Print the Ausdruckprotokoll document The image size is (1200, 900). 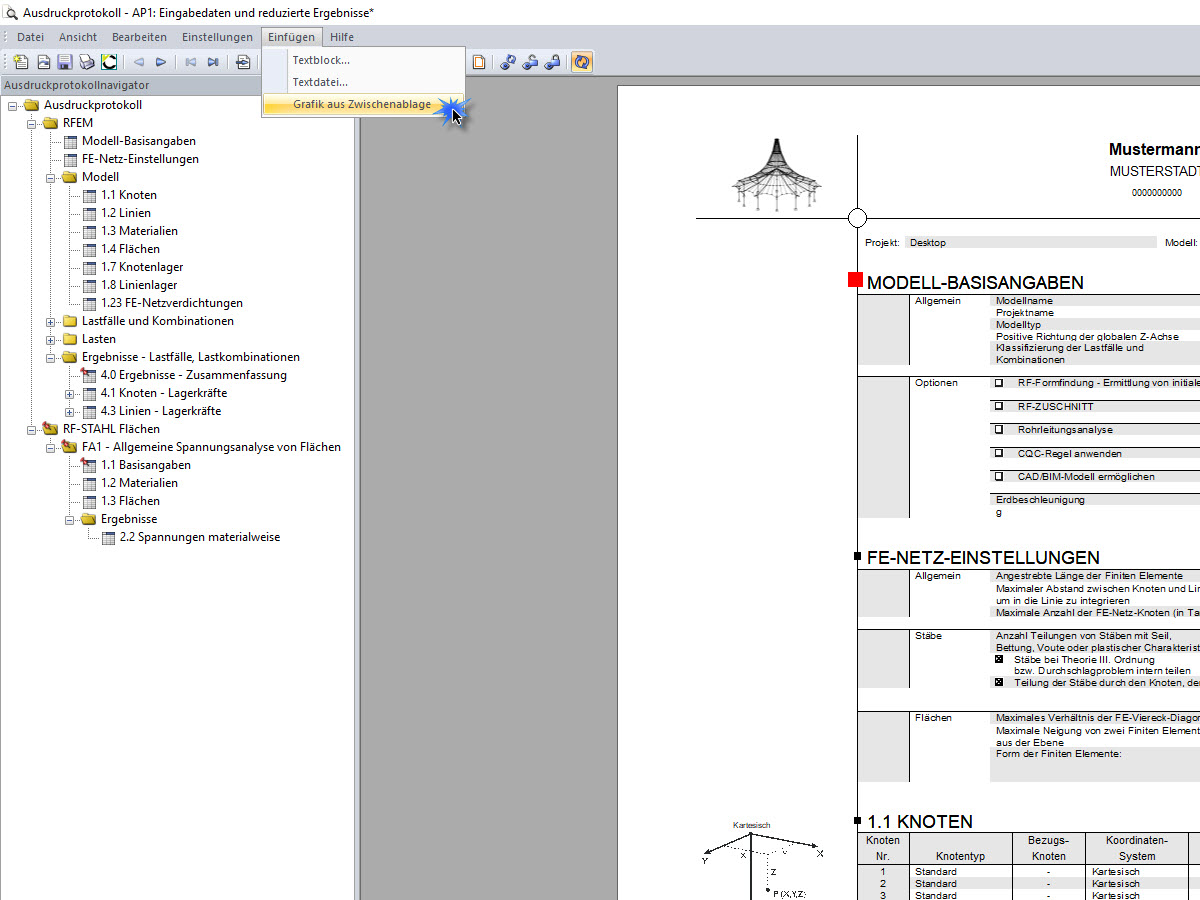(87, 61)
